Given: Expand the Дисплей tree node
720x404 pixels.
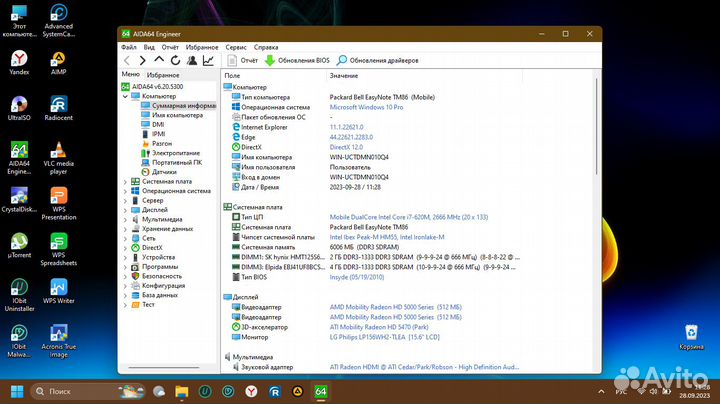Looking at the screenshot, I should [125, 210].
